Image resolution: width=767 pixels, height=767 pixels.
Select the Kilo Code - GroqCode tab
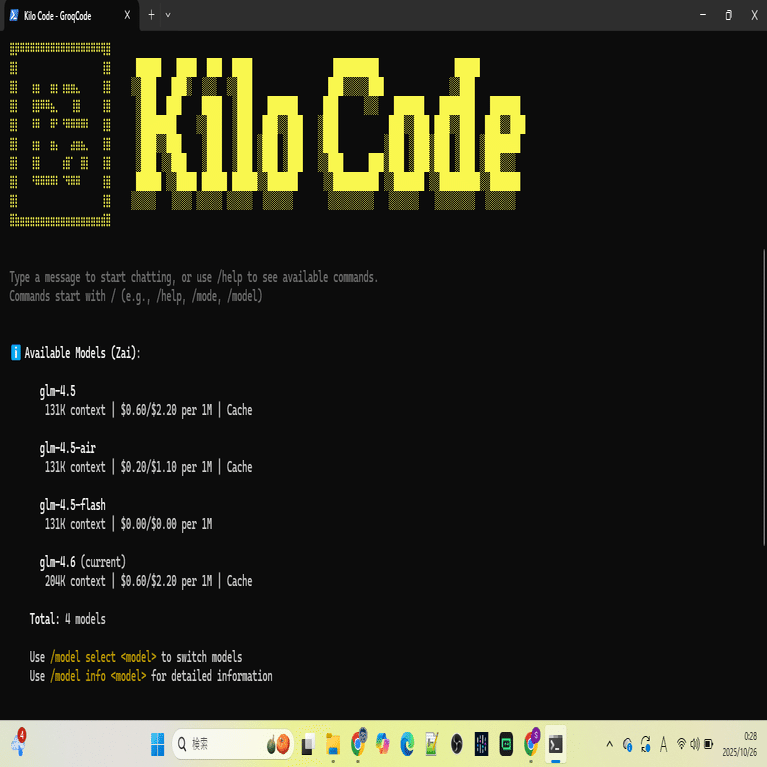(70, 16)
